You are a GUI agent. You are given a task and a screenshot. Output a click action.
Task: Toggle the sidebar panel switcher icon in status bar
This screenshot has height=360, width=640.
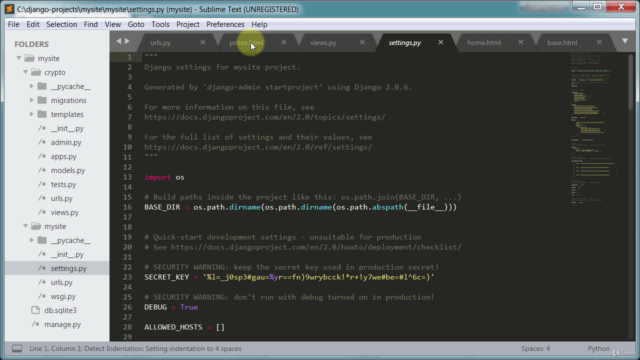click(x=17, y=349)
